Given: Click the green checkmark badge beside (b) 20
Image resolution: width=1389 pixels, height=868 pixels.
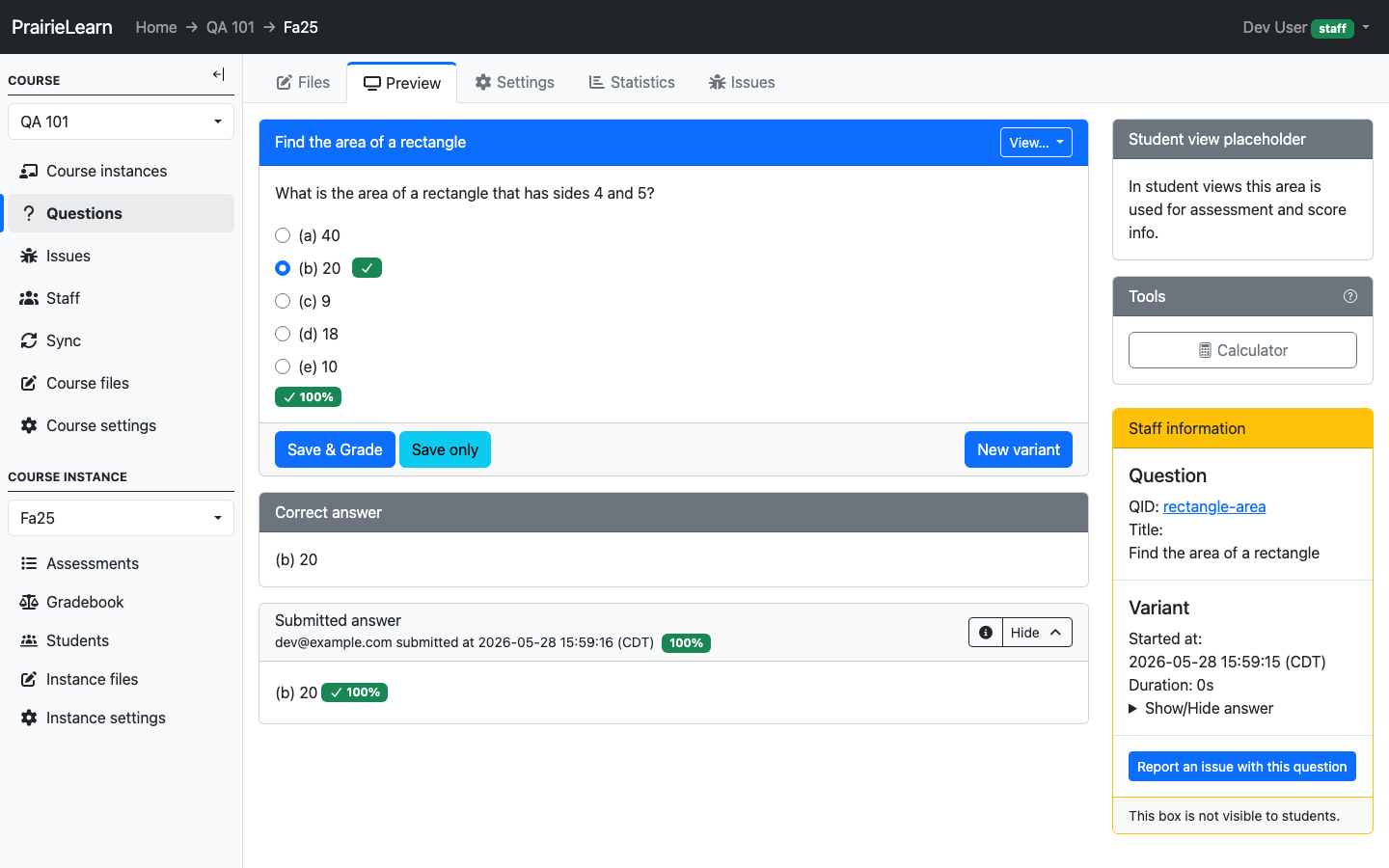Looking at the screenshot, I should click(367, 268).
